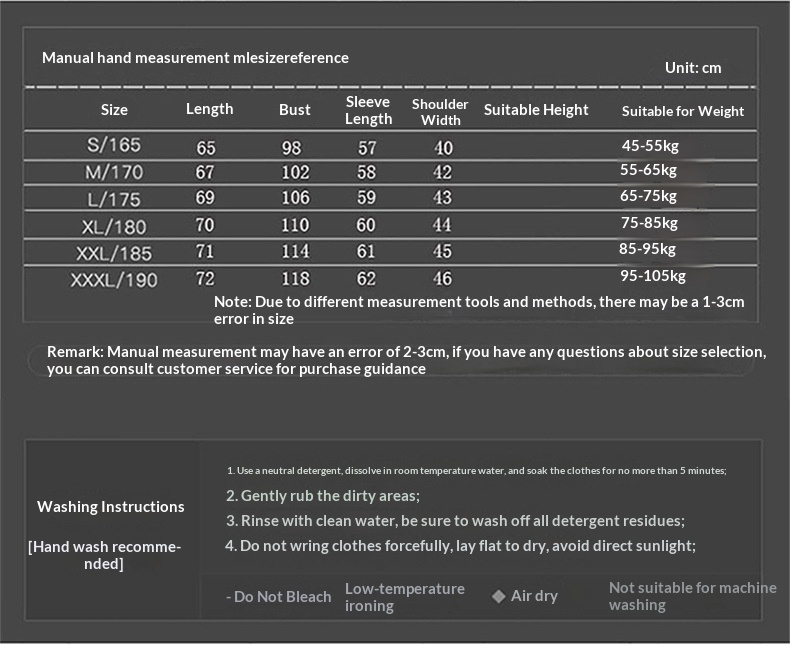Select the XXL/185 size row label

[114, 251]
